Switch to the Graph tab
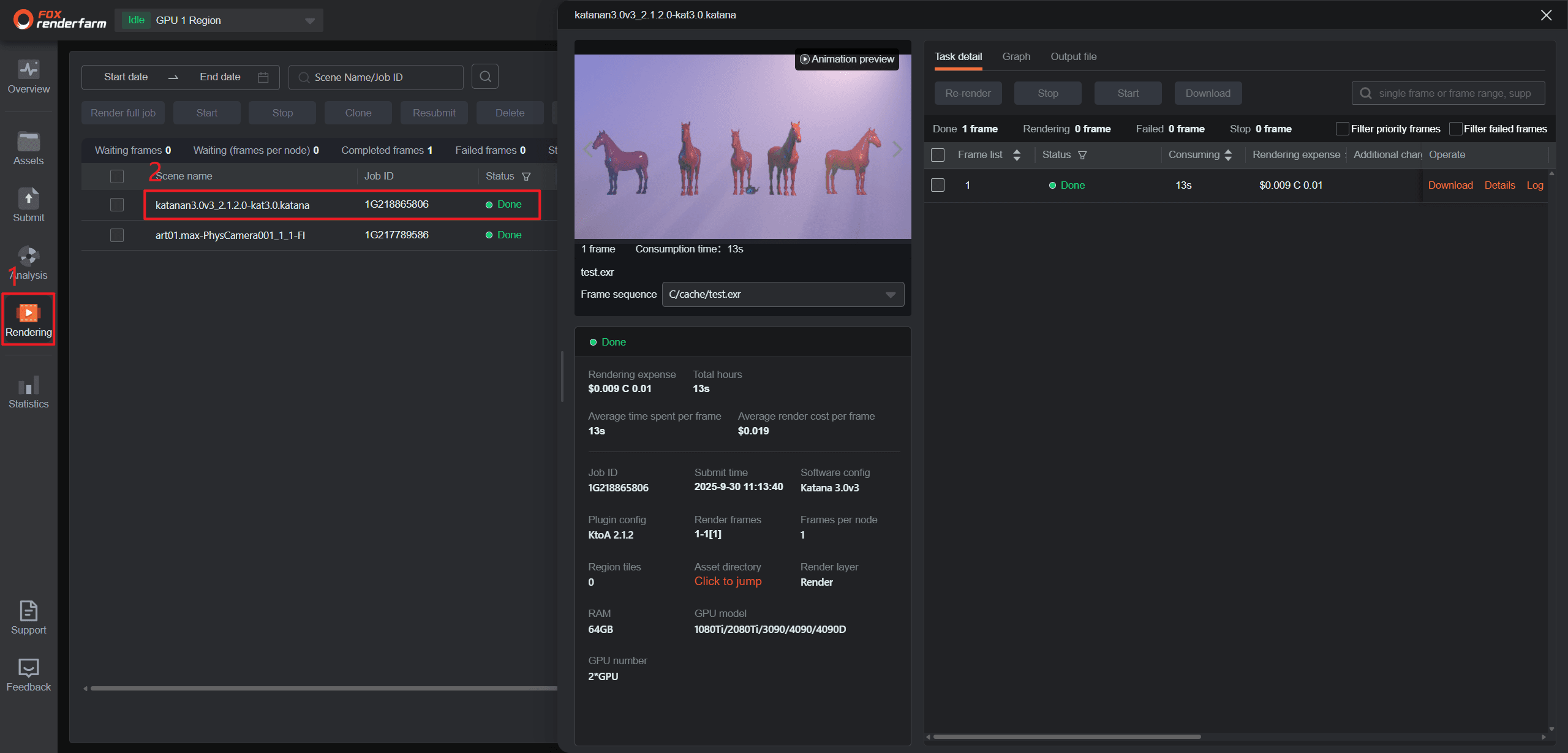 1016,56
